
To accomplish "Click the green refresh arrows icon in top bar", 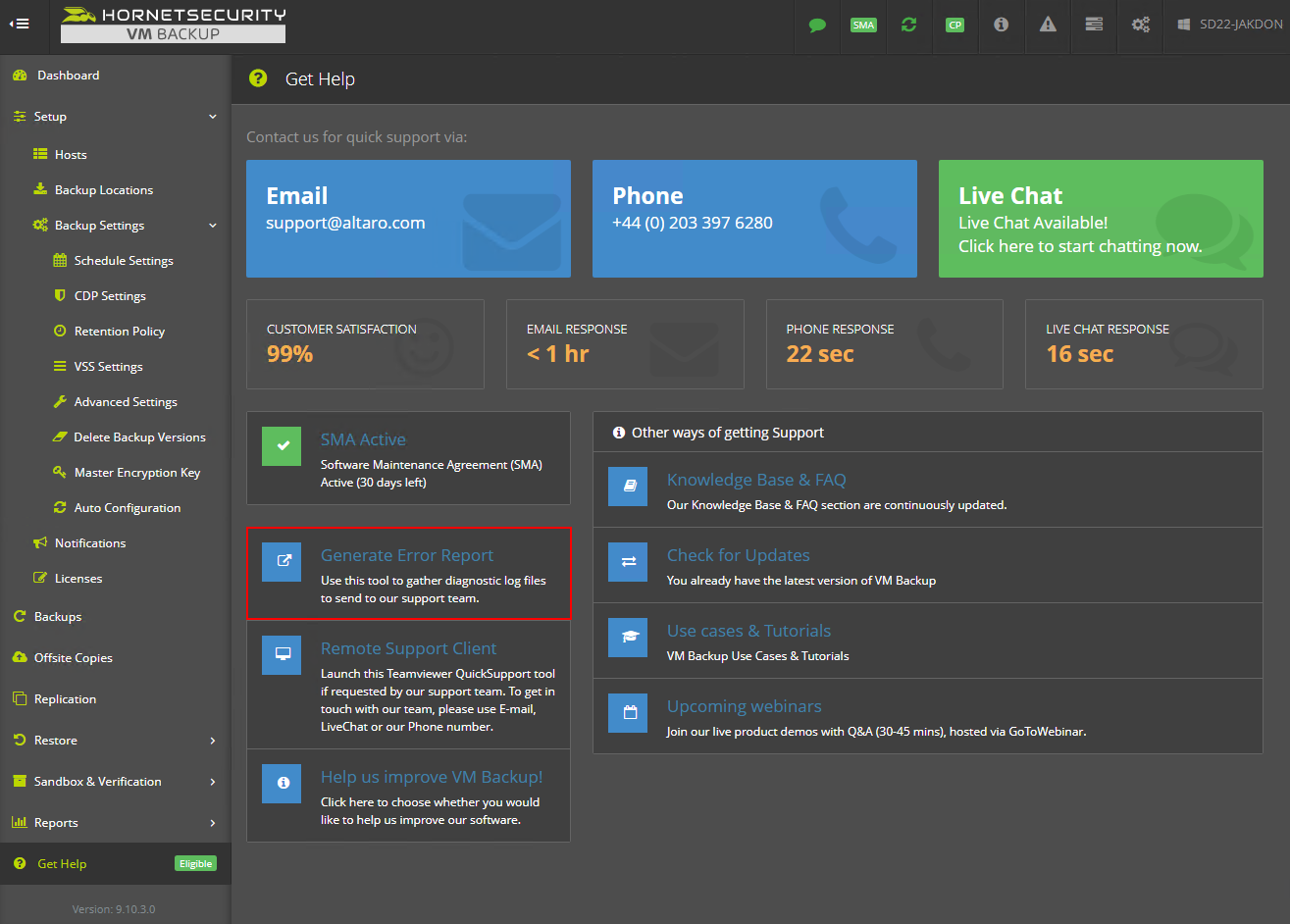I will (909, 26).
